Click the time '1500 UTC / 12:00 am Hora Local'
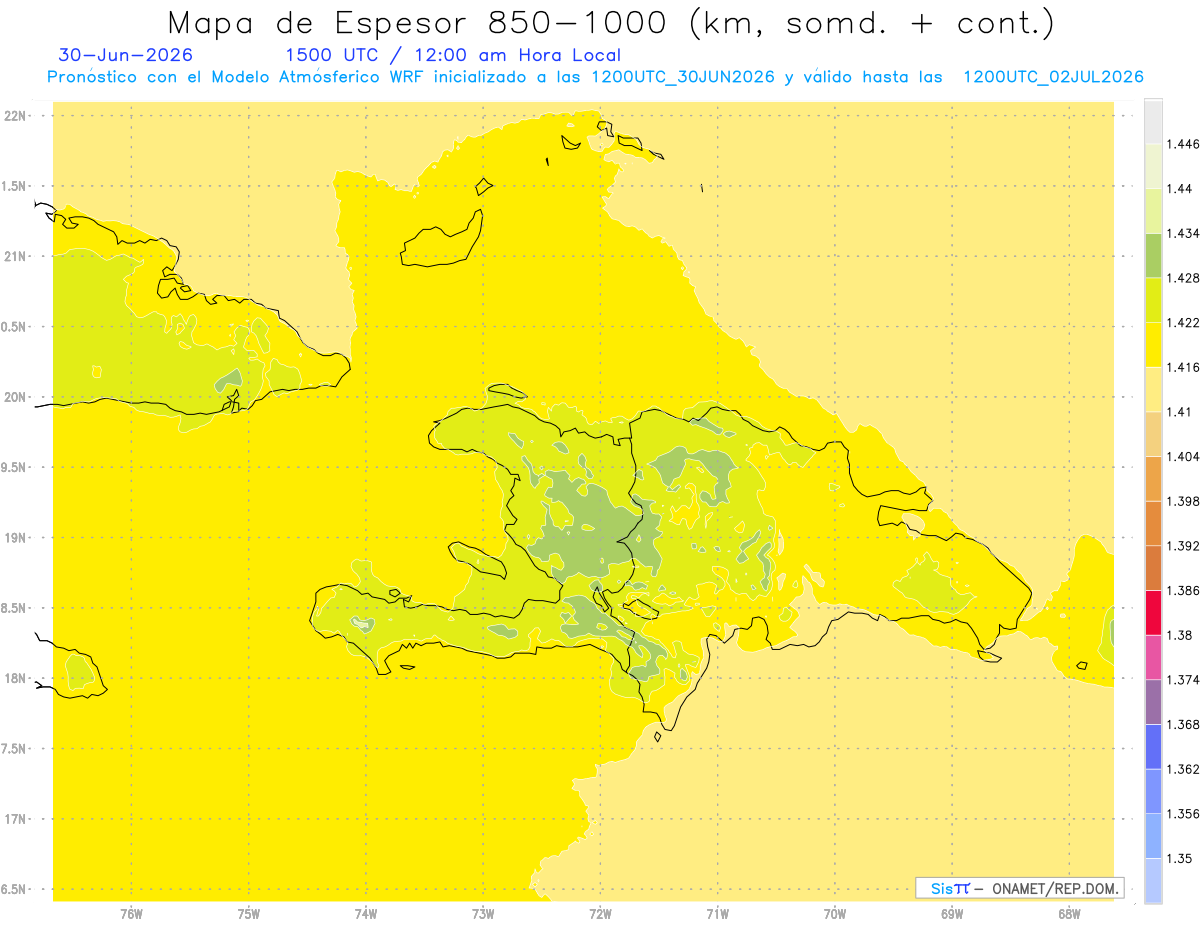 click(453, 55)
